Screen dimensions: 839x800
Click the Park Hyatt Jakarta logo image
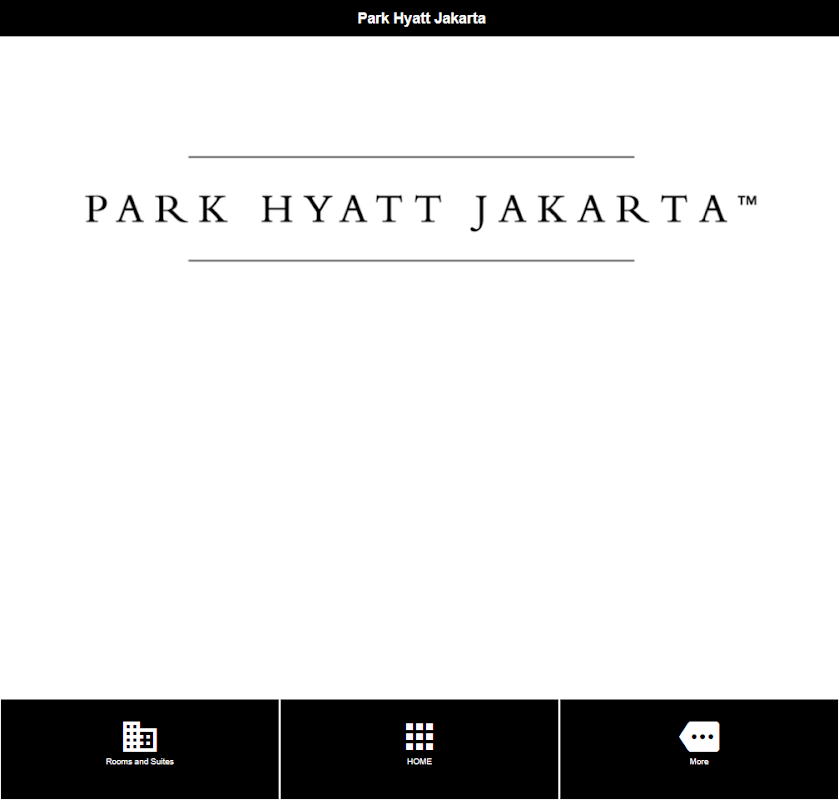click(420, 209)
